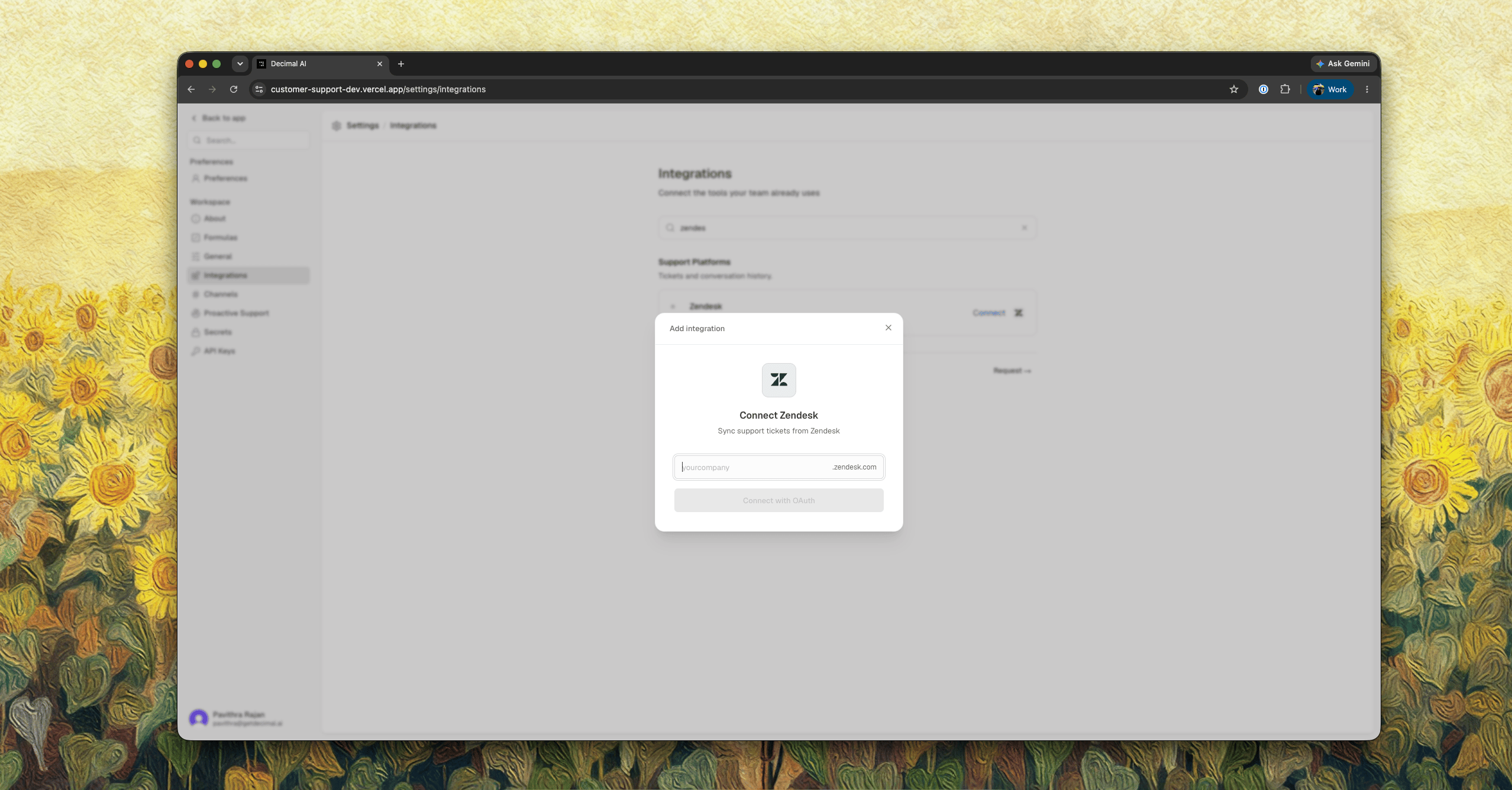Click the address bar URL
This screenshot has width=1512, height=790.
(x=378, y=89)
